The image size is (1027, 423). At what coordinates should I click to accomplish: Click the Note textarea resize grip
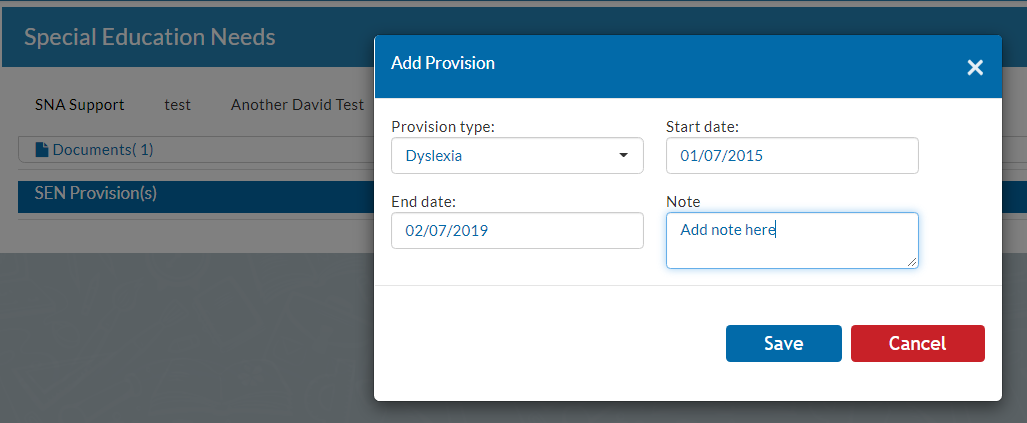coord(912,262)
